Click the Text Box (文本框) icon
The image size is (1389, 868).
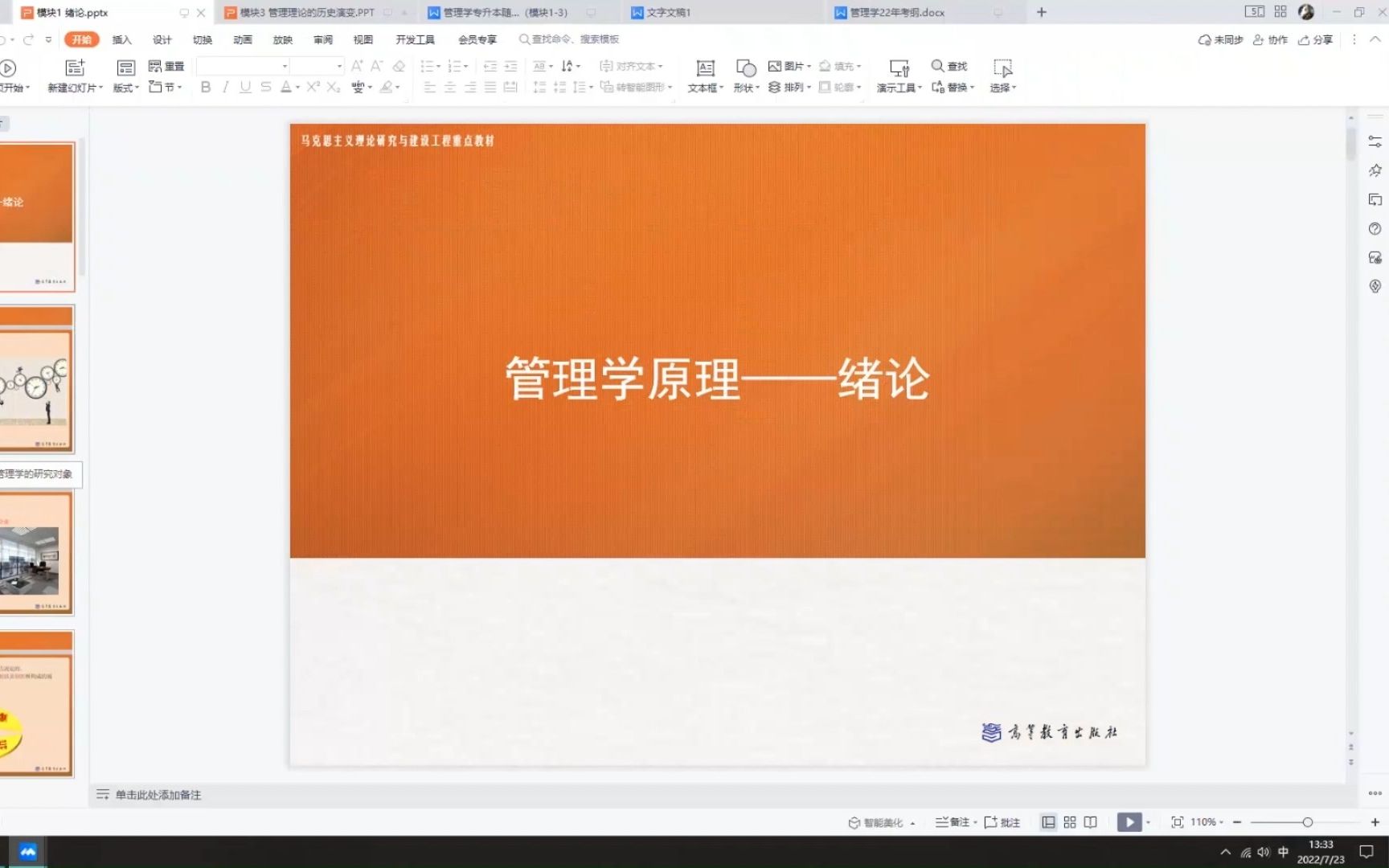click(x=705, y=68)
